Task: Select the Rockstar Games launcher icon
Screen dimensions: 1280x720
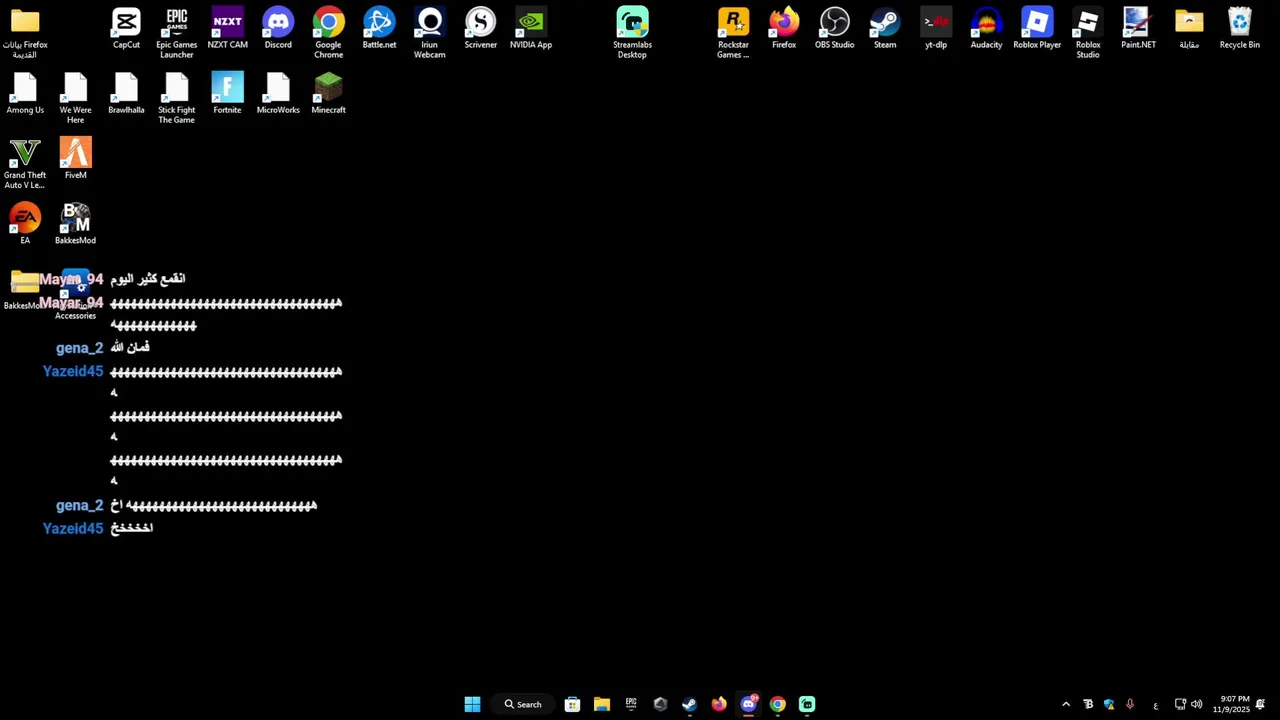Action: (733, 33)
